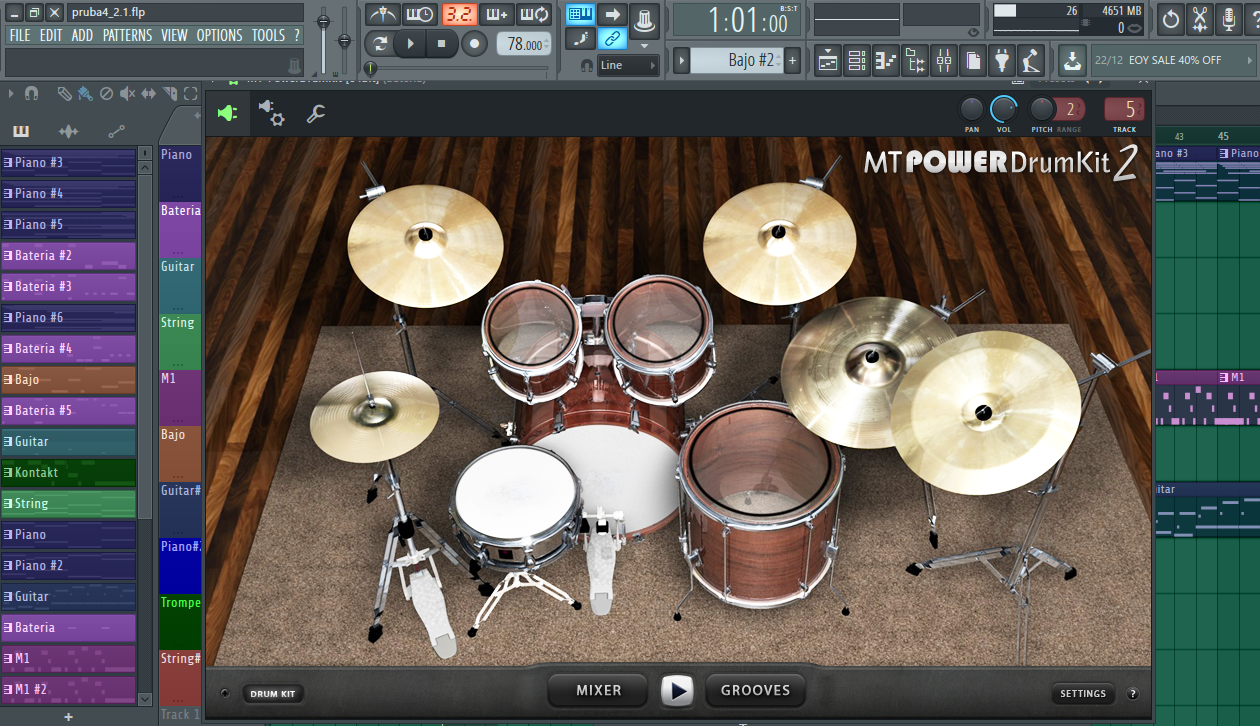This screenshot has width=1260, height=726.
Task: Click the master pitch slider
Action: 345,40
